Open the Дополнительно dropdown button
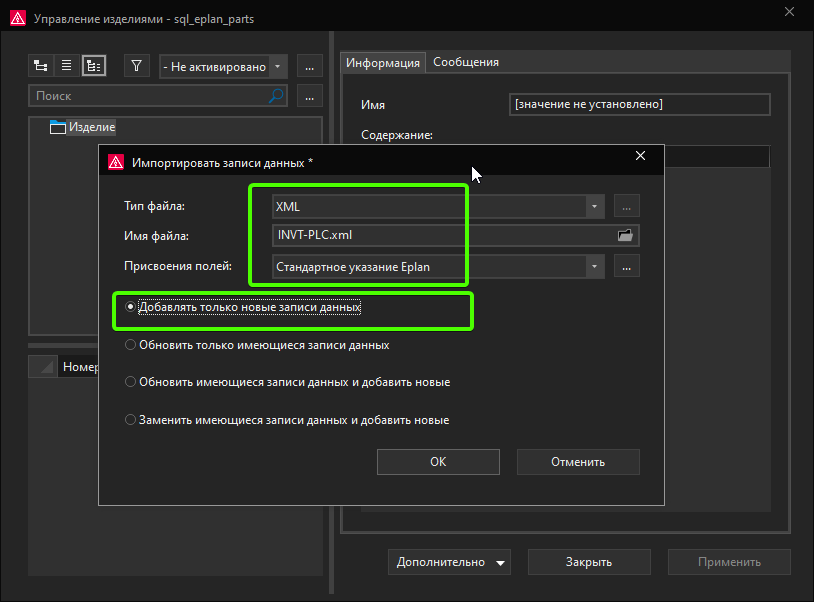The height and width of the screenshot is (602, 814). click(449, 562)
